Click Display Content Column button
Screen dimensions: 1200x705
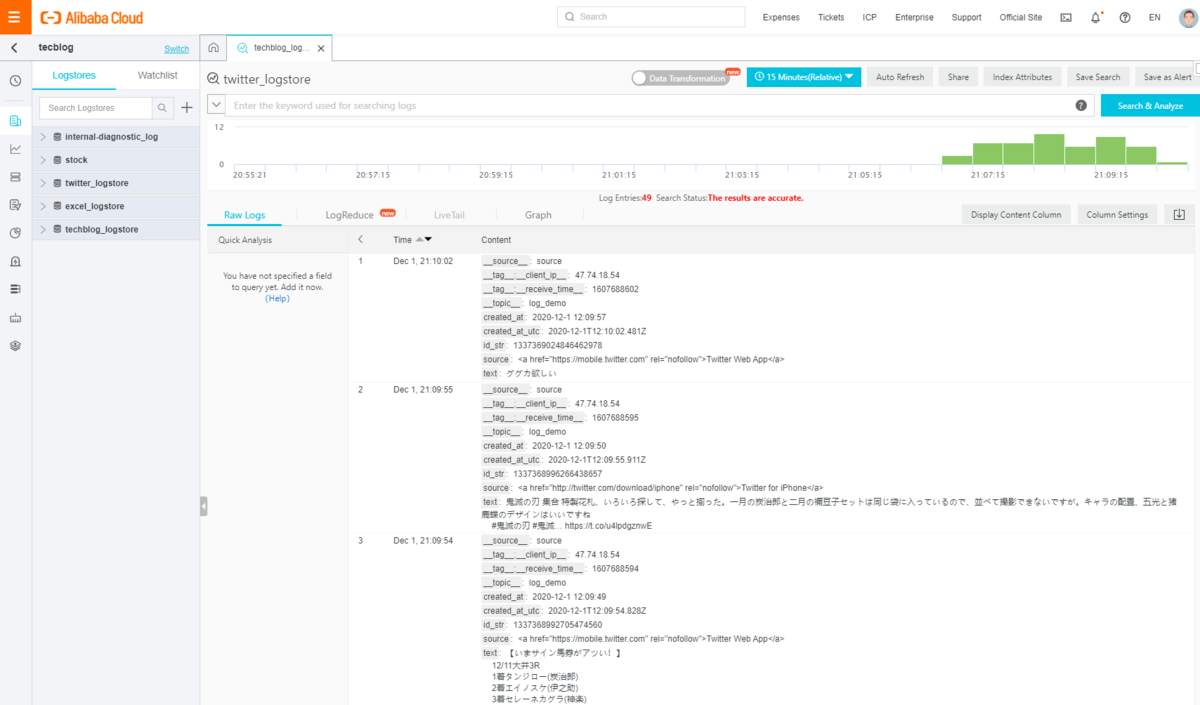tap(1016, 214)
